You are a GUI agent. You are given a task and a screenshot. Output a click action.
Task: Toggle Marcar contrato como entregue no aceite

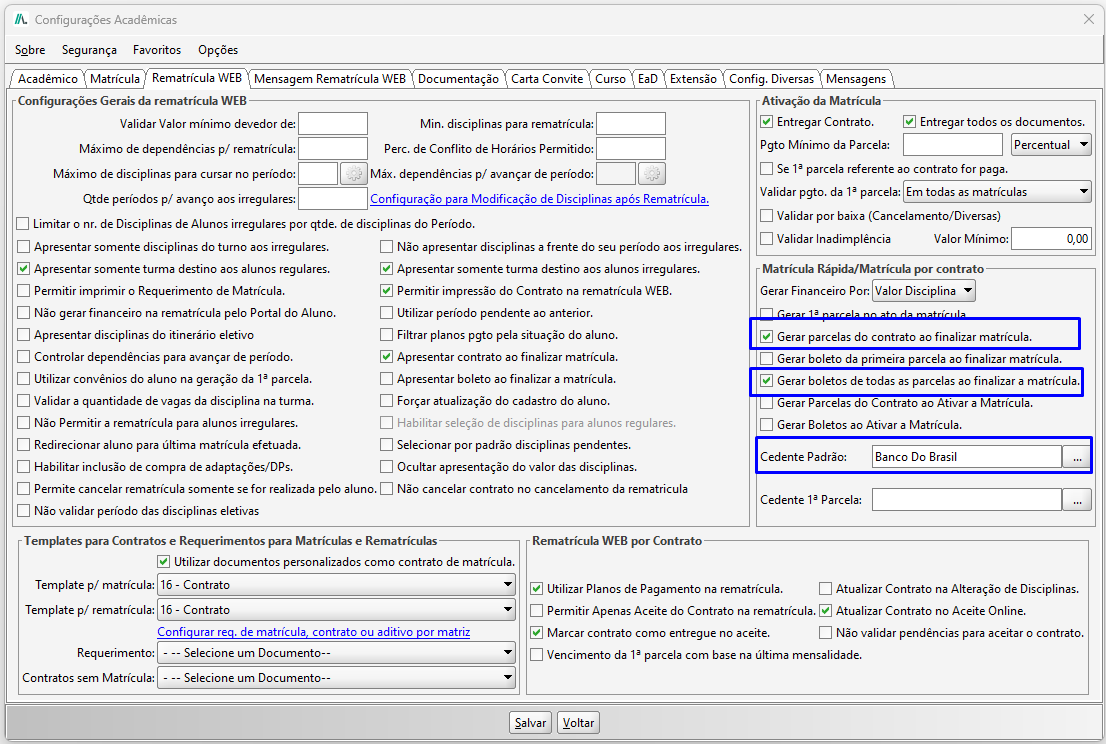click(537, 633)
